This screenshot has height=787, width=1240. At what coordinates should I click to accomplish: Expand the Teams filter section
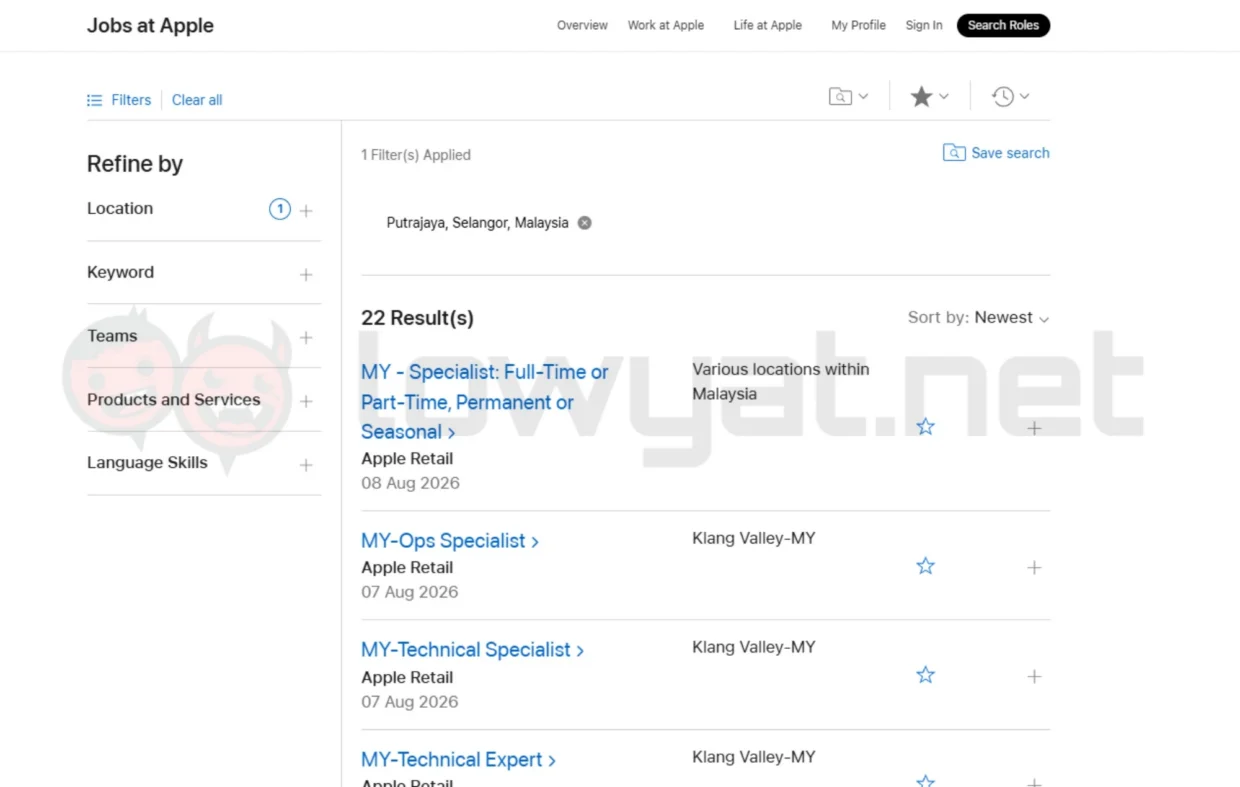point(306,338)
